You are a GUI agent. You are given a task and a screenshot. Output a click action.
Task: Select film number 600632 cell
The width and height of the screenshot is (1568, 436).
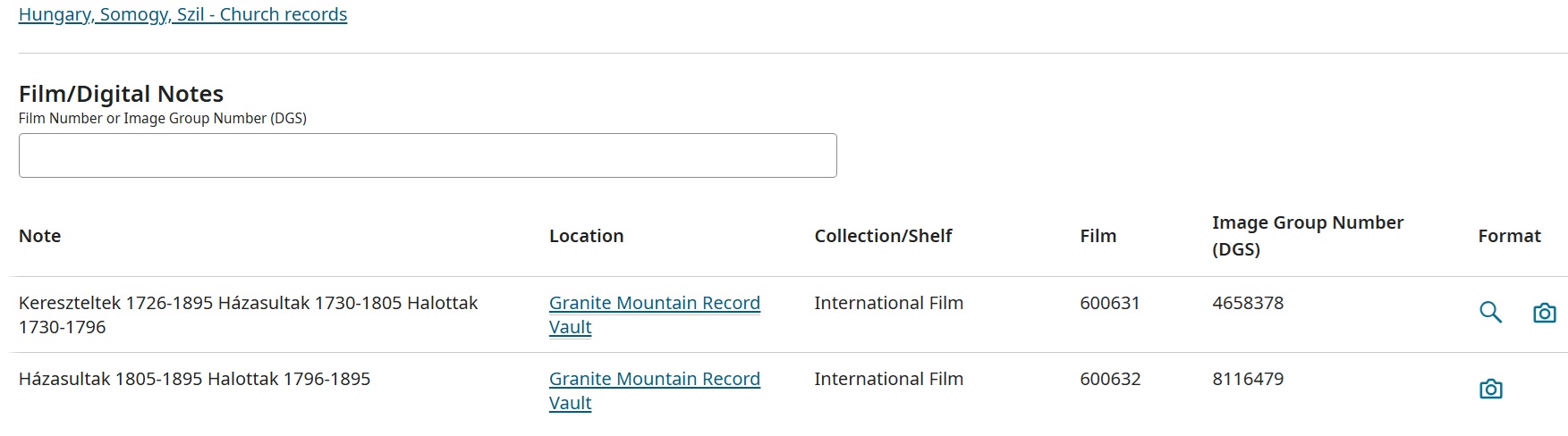pyautogui.click(x=1110, y=379)
